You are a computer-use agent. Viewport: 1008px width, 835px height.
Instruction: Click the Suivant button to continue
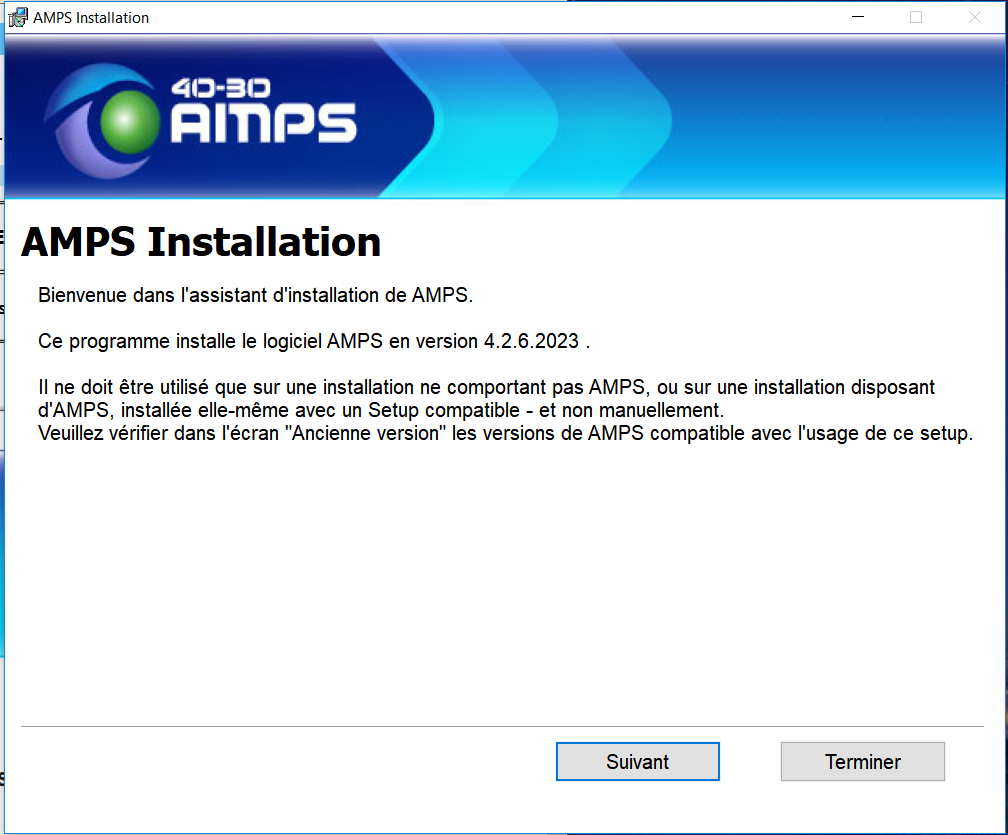pos(637,761)
